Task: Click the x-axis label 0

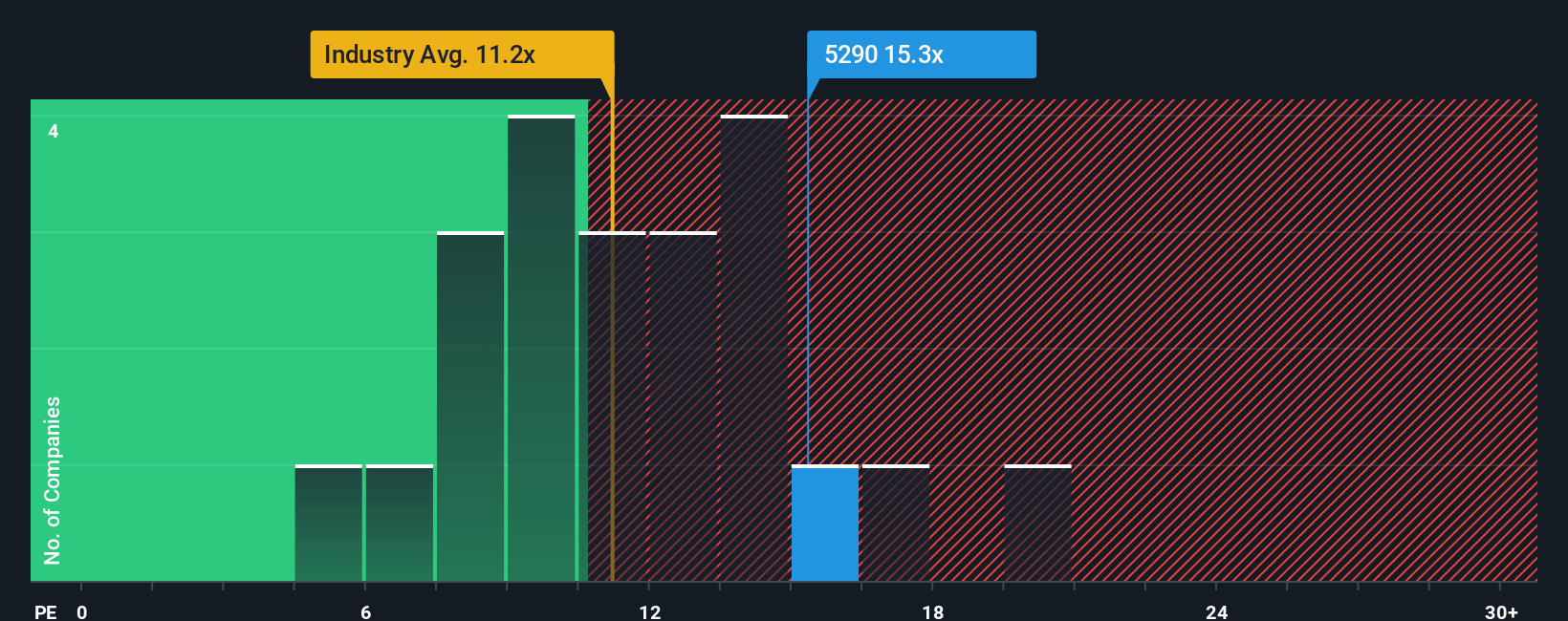Action: tap(82, 611)
